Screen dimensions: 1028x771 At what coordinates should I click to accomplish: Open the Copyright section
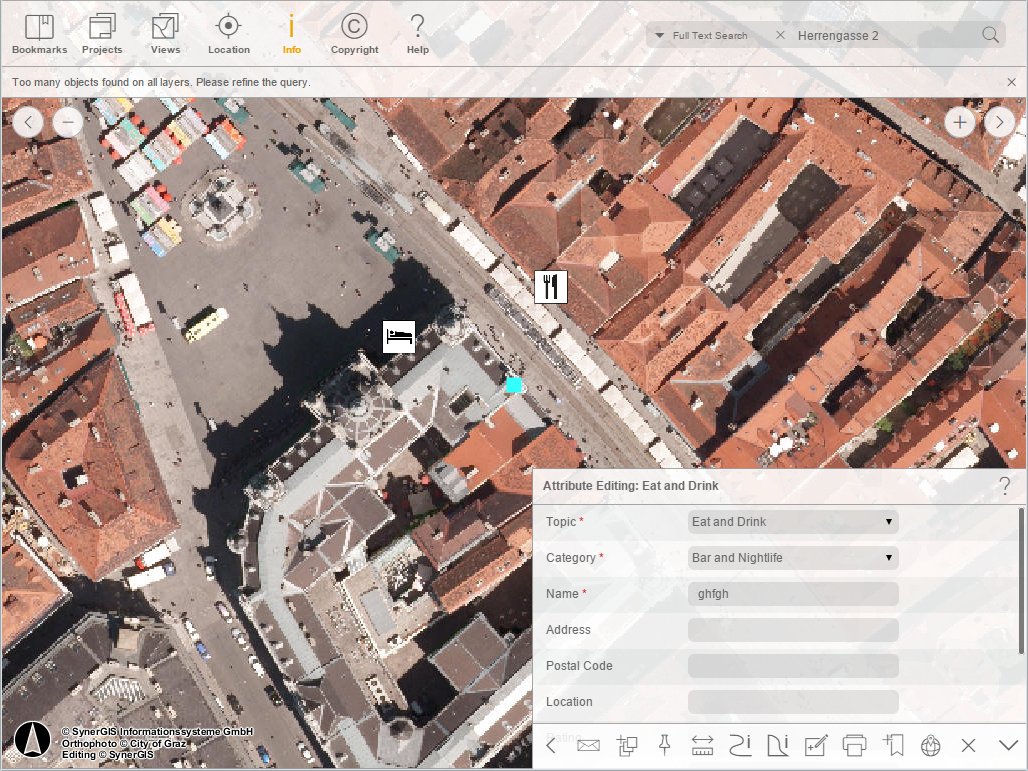[x=354, y=31]
